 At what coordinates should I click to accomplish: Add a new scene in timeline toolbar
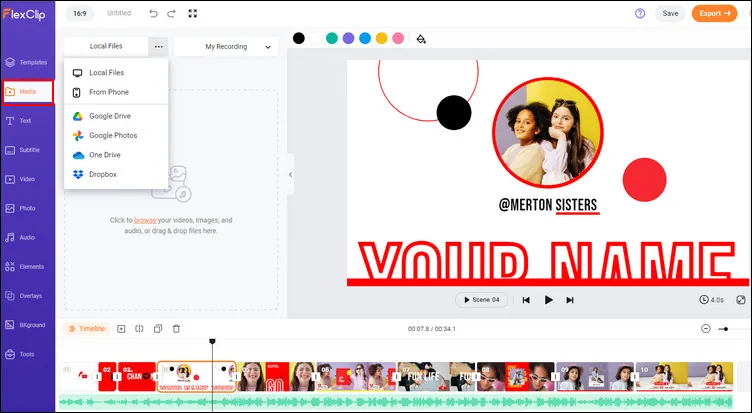pyautogui.click(x=121, y=329)
